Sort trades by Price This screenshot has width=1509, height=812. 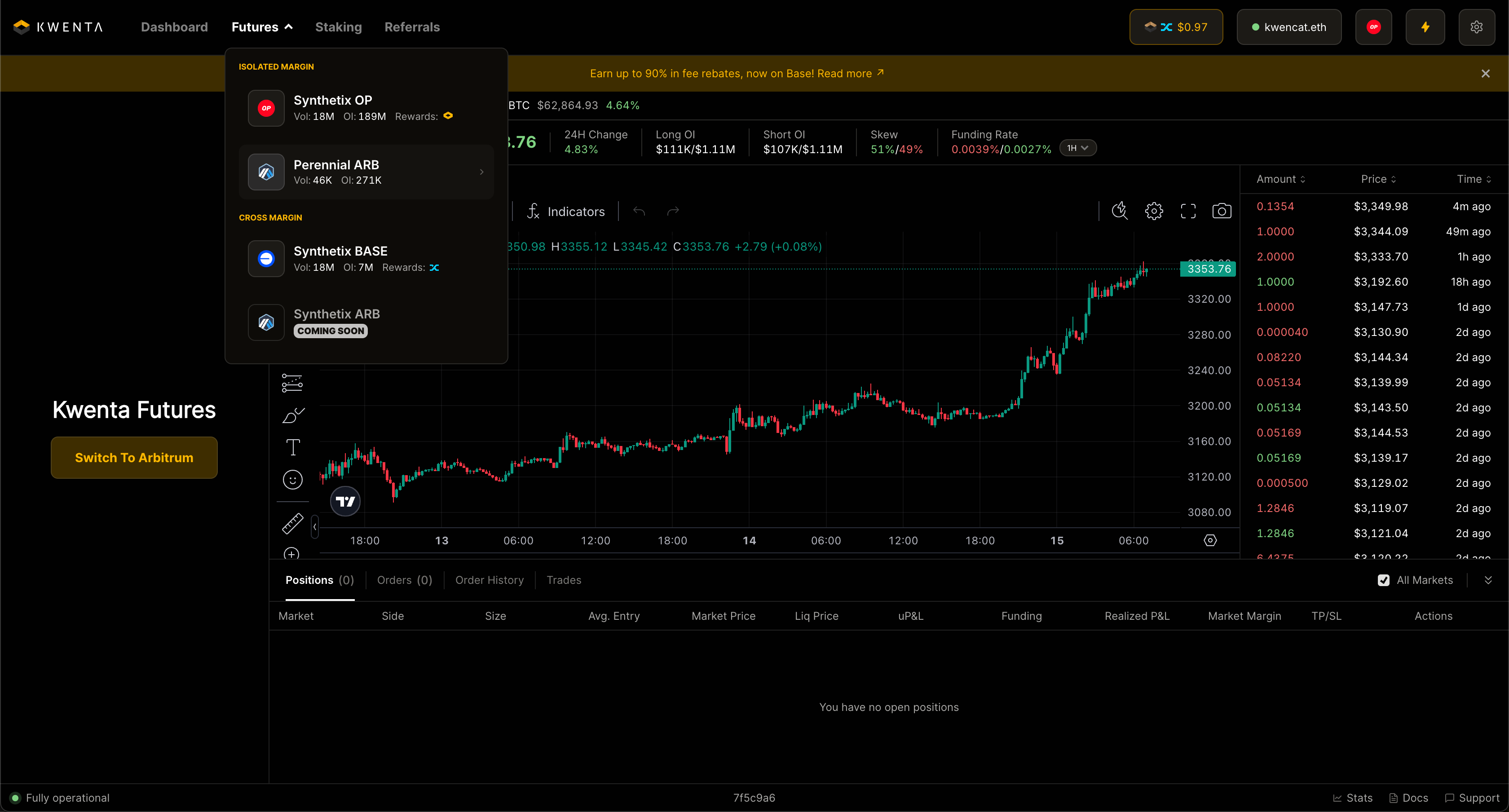point(1378,179)
